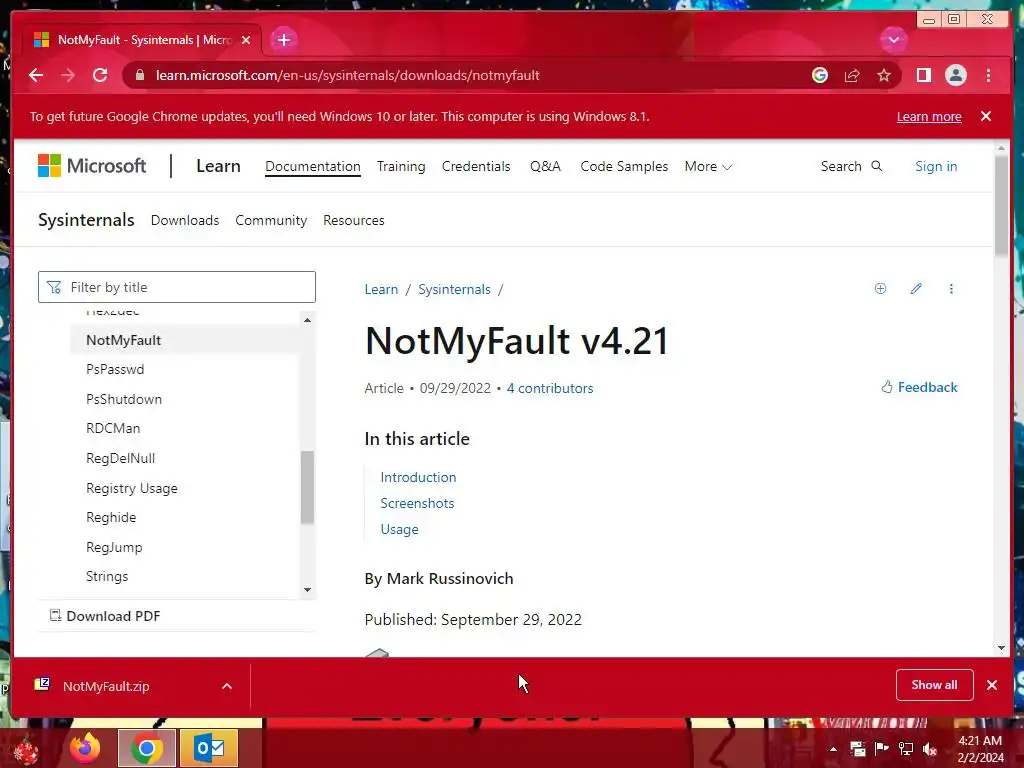Open a new tab with plus button
The width and height of the screenshot is (1024, 768).
[x=283, y=40]
